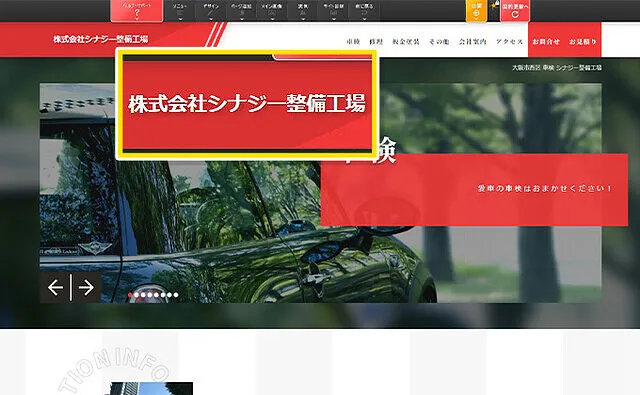640x395 pixels.
Task: Click the orange globe publish button
Action: pyautogui.click(x=476, y=11)
